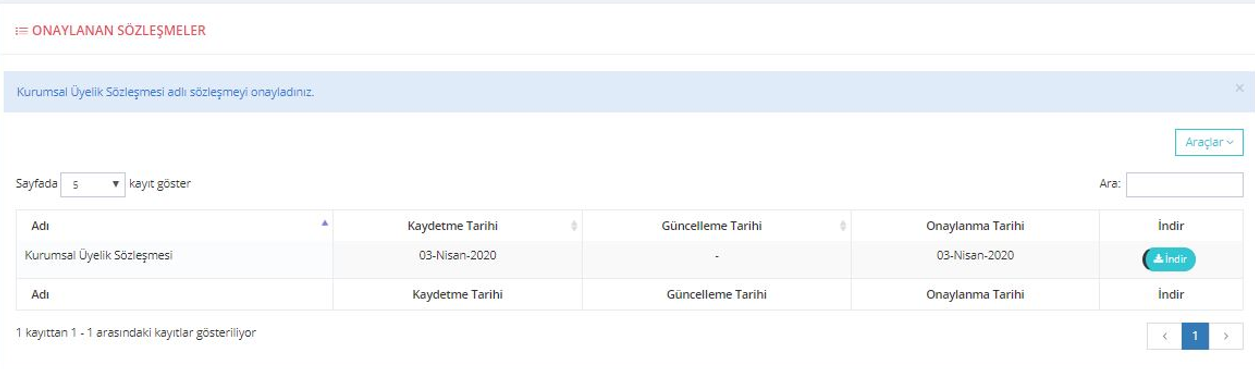Sort table by Adı column

point(175,226)
